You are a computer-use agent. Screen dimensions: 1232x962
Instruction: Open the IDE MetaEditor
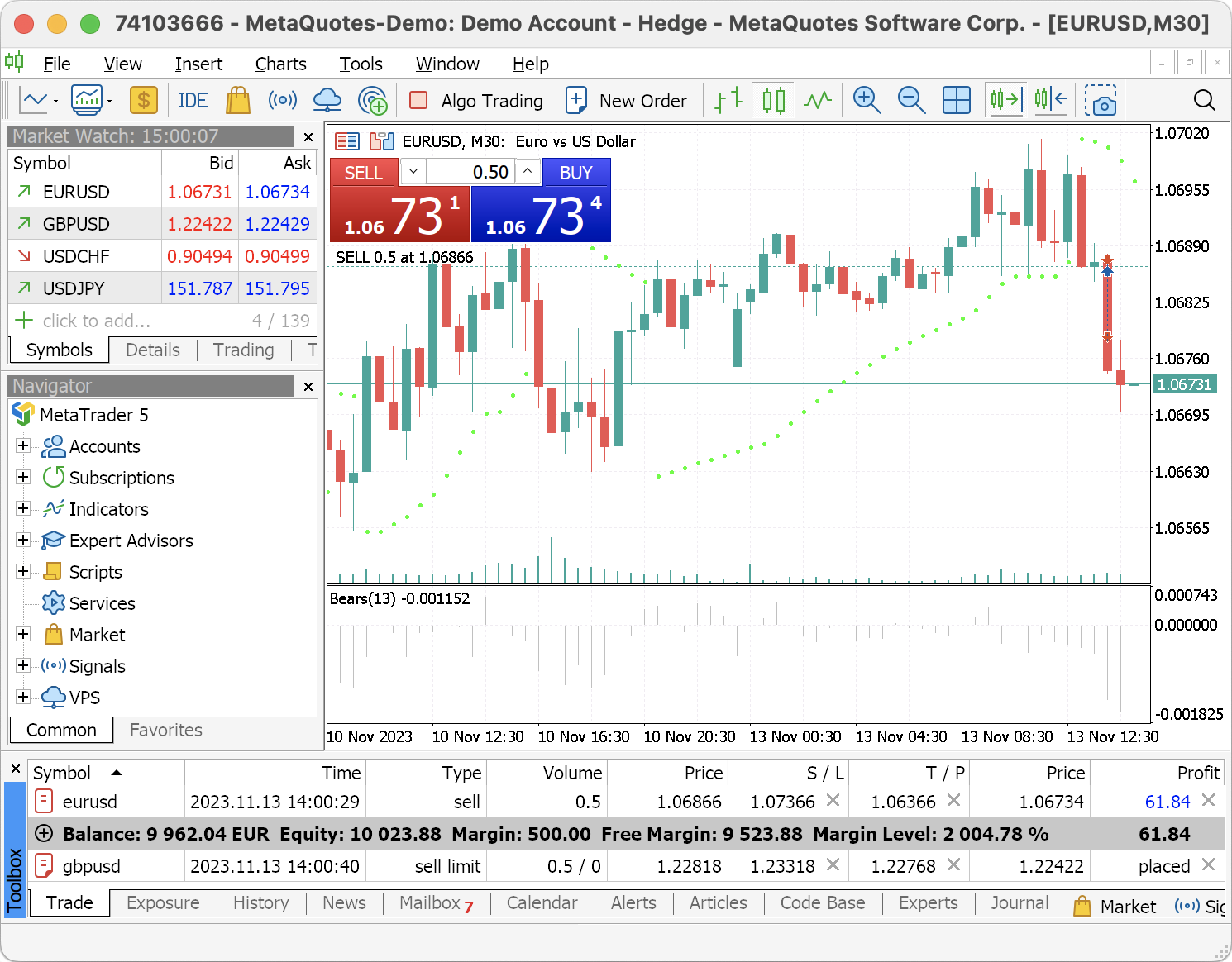tap(193, 101)
